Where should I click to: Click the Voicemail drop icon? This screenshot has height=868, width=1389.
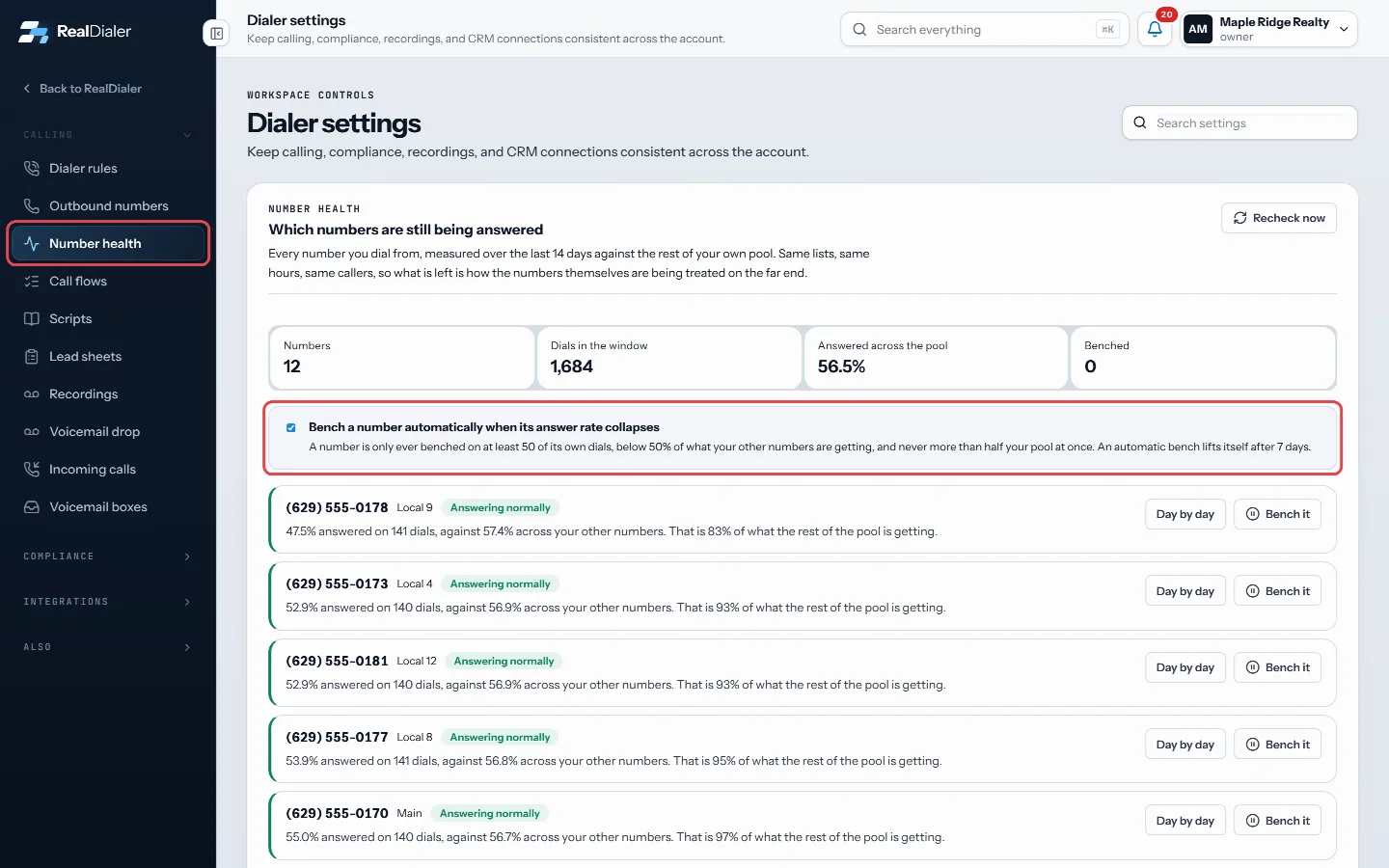click(x=32, y=431)
